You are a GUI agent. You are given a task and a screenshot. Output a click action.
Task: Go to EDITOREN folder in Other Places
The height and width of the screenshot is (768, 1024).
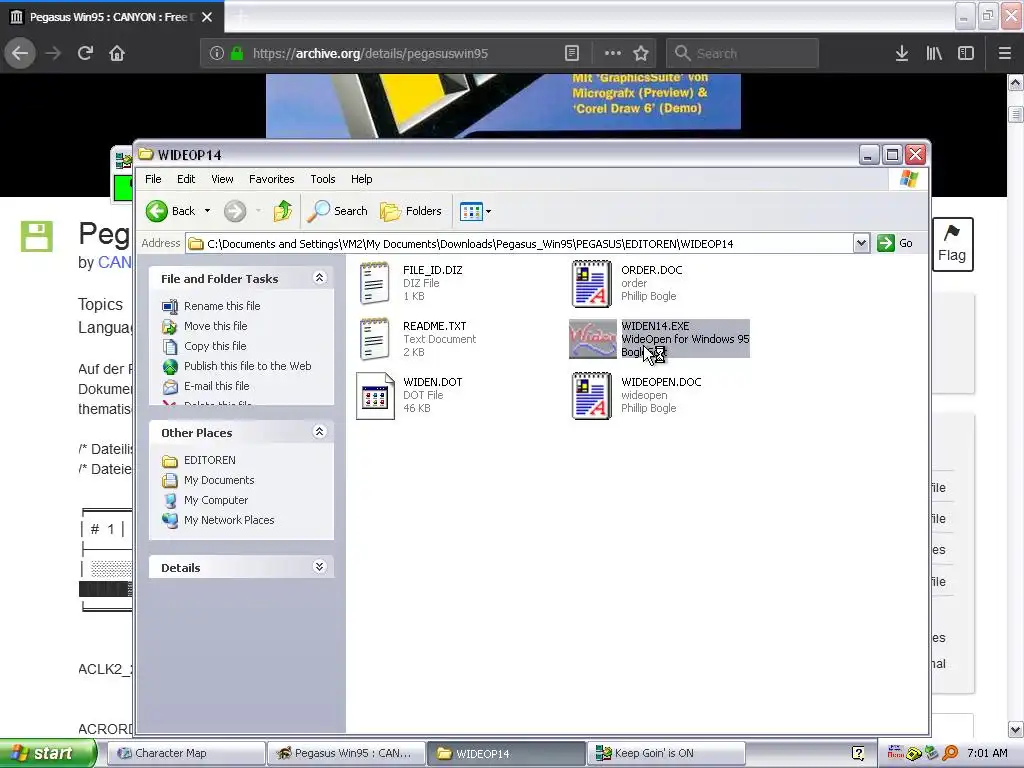[210, 460]
